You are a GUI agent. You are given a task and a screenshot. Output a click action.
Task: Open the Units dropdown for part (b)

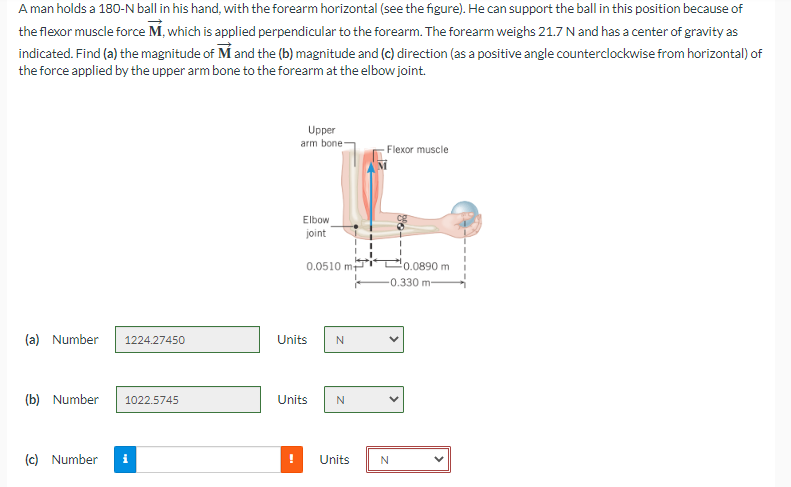coord(364,400)
